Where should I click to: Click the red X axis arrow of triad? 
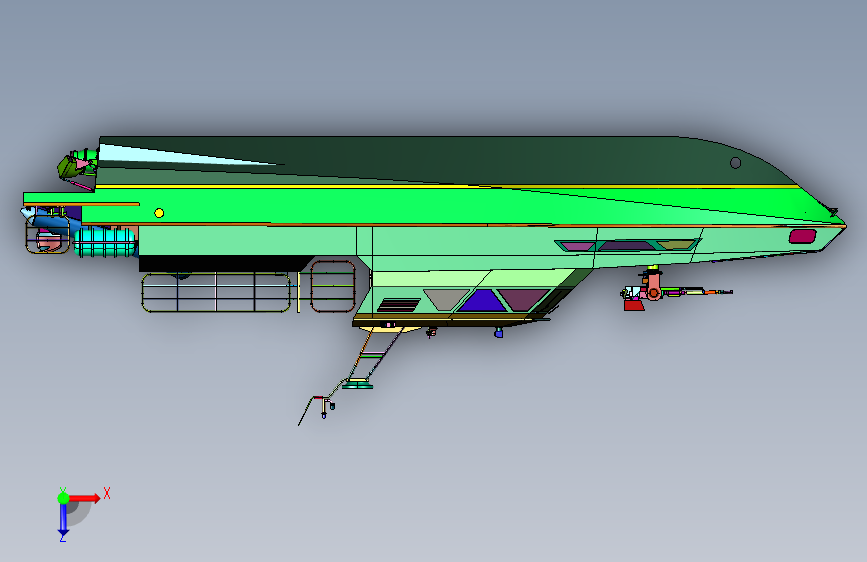click(84, 498)
